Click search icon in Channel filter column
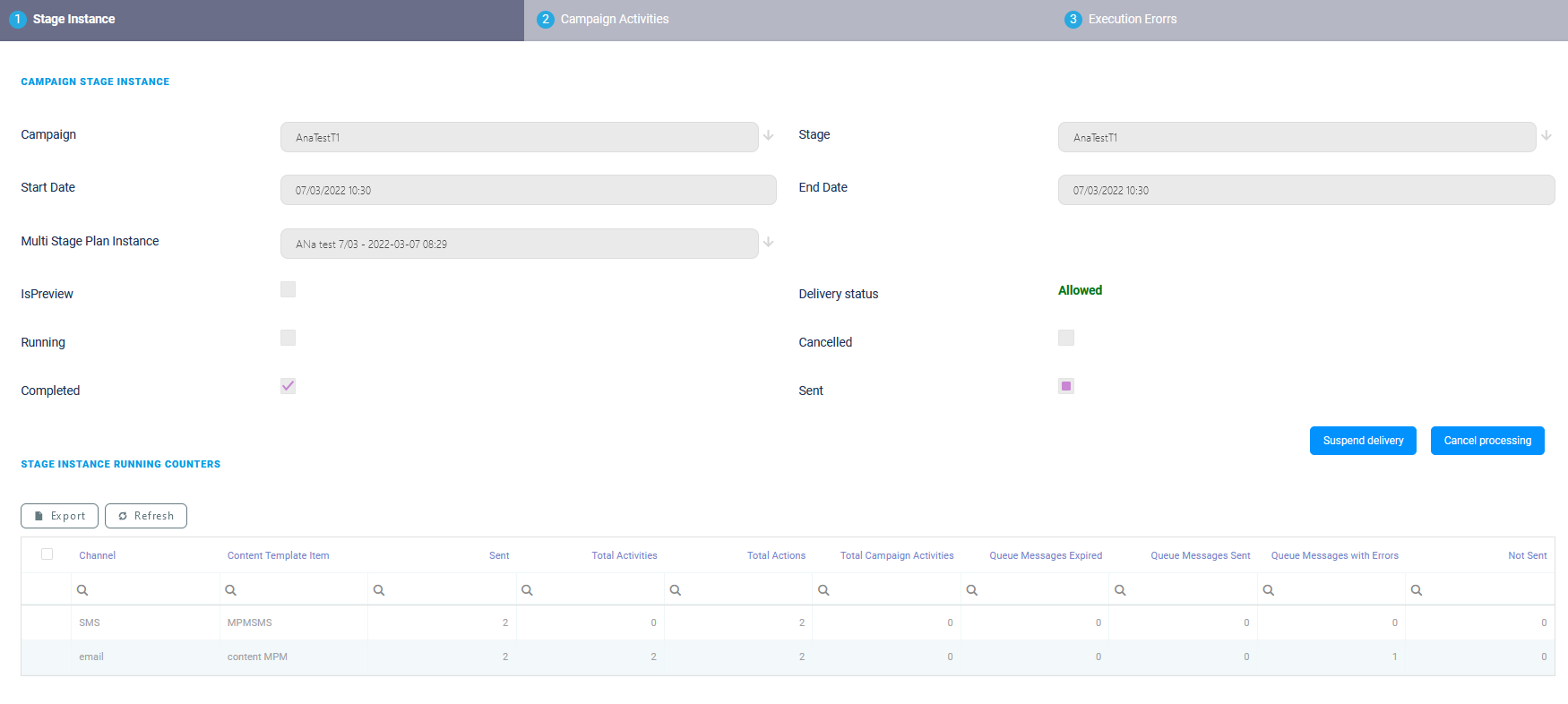1568x704 pixels. pyautogui.click(x=82, y=590)
